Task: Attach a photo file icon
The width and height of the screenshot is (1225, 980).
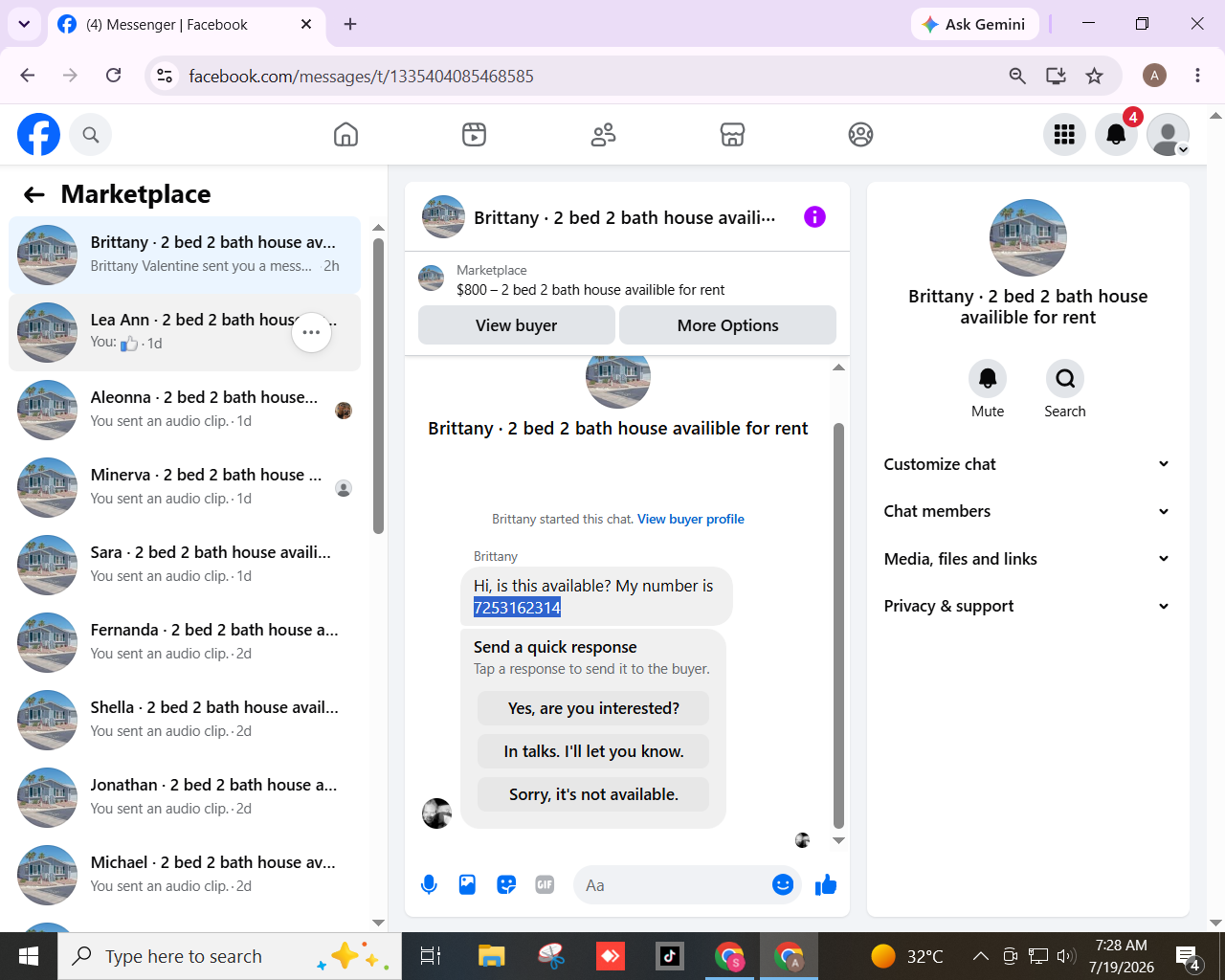Action: coord(467,885)
